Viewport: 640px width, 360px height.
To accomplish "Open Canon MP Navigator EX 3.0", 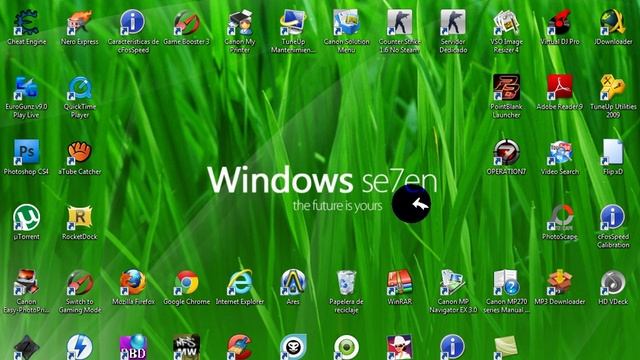I will pyautogui.click(x=453, y=282).
